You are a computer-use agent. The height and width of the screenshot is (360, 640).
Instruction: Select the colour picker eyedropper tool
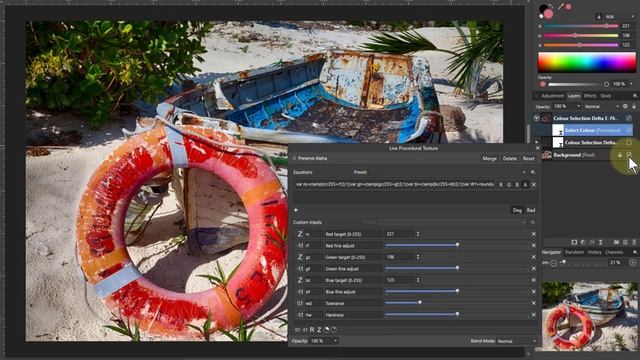pos(561,7)
